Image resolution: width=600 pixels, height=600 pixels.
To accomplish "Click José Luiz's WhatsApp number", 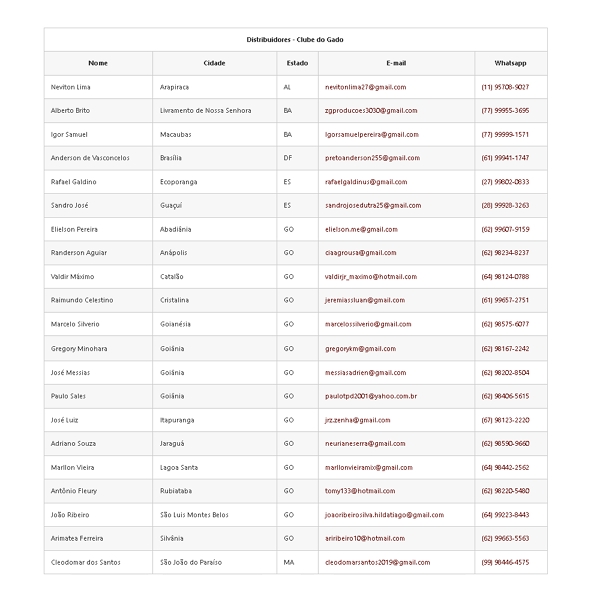I will (505, 420).
